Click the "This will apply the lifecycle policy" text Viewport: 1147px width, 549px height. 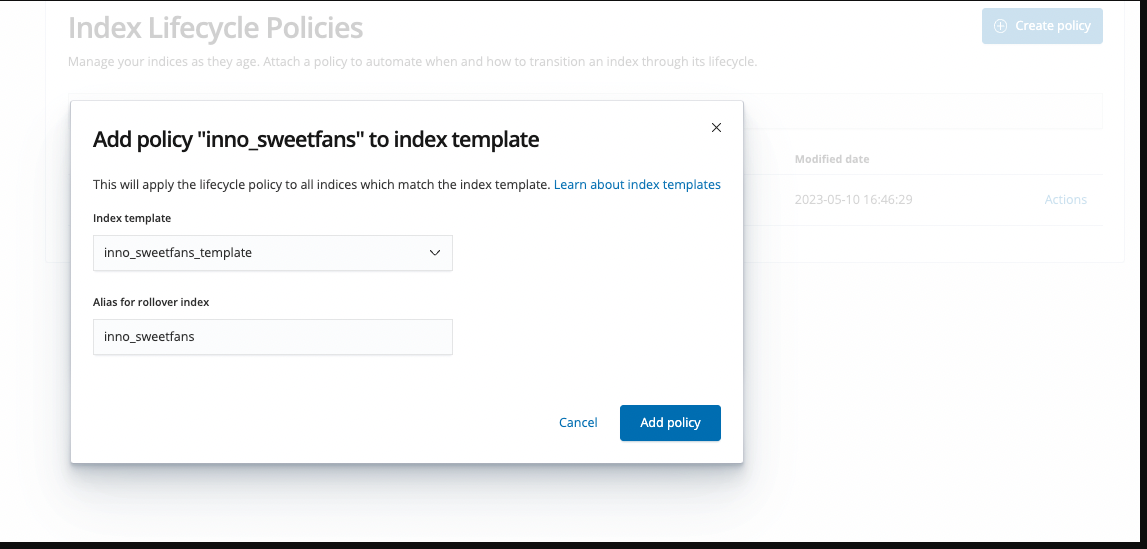[x=320, y=185]
